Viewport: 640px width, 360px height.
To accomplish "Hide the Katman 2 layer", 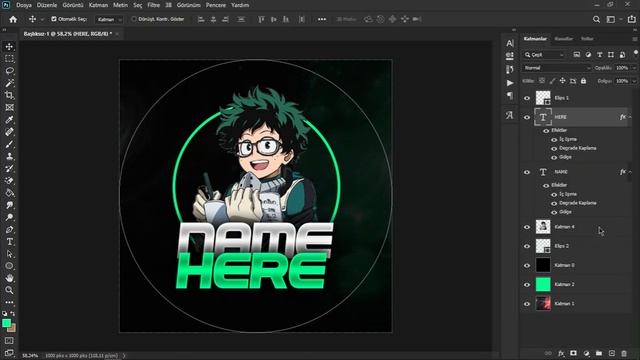I will [x=527, y=284].
